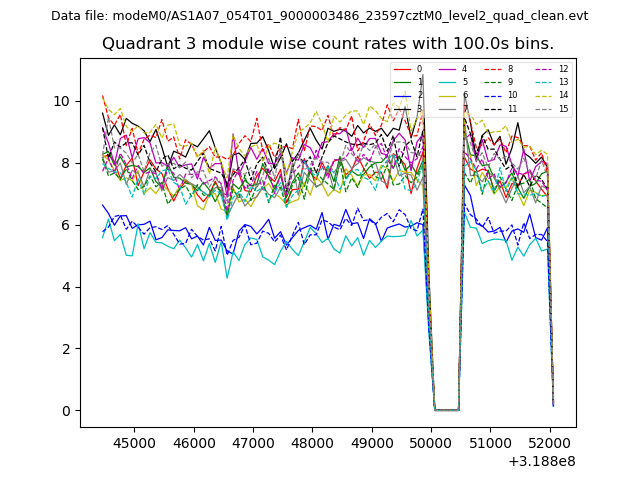Click the Data file path text at top
Viewport: 640px width, 480px height.
(x=319, y=16)
